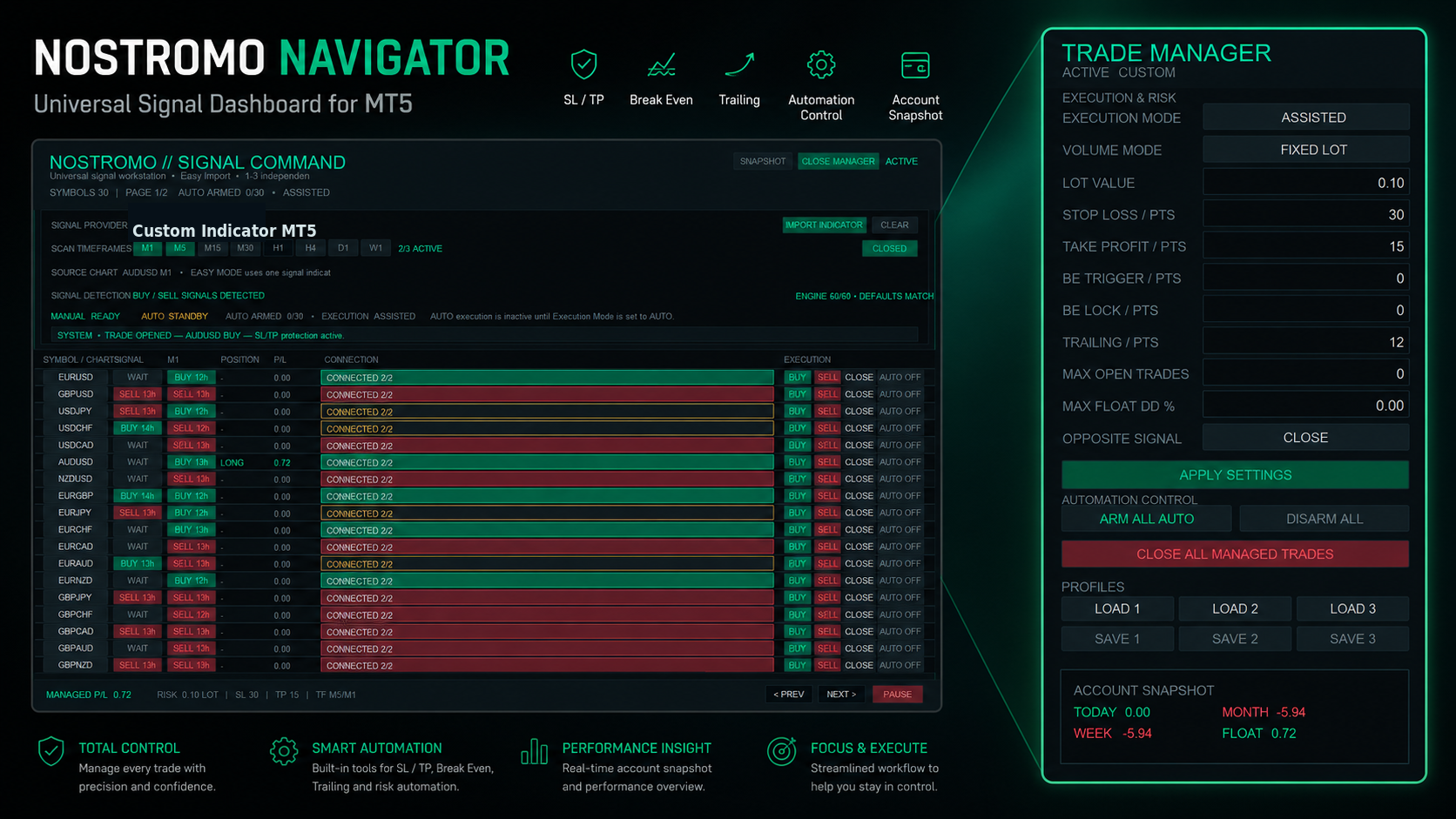Screen dimensions: 1456x819
Task: Click the Smart Automation gear icon
Action: tap(284, 751)
